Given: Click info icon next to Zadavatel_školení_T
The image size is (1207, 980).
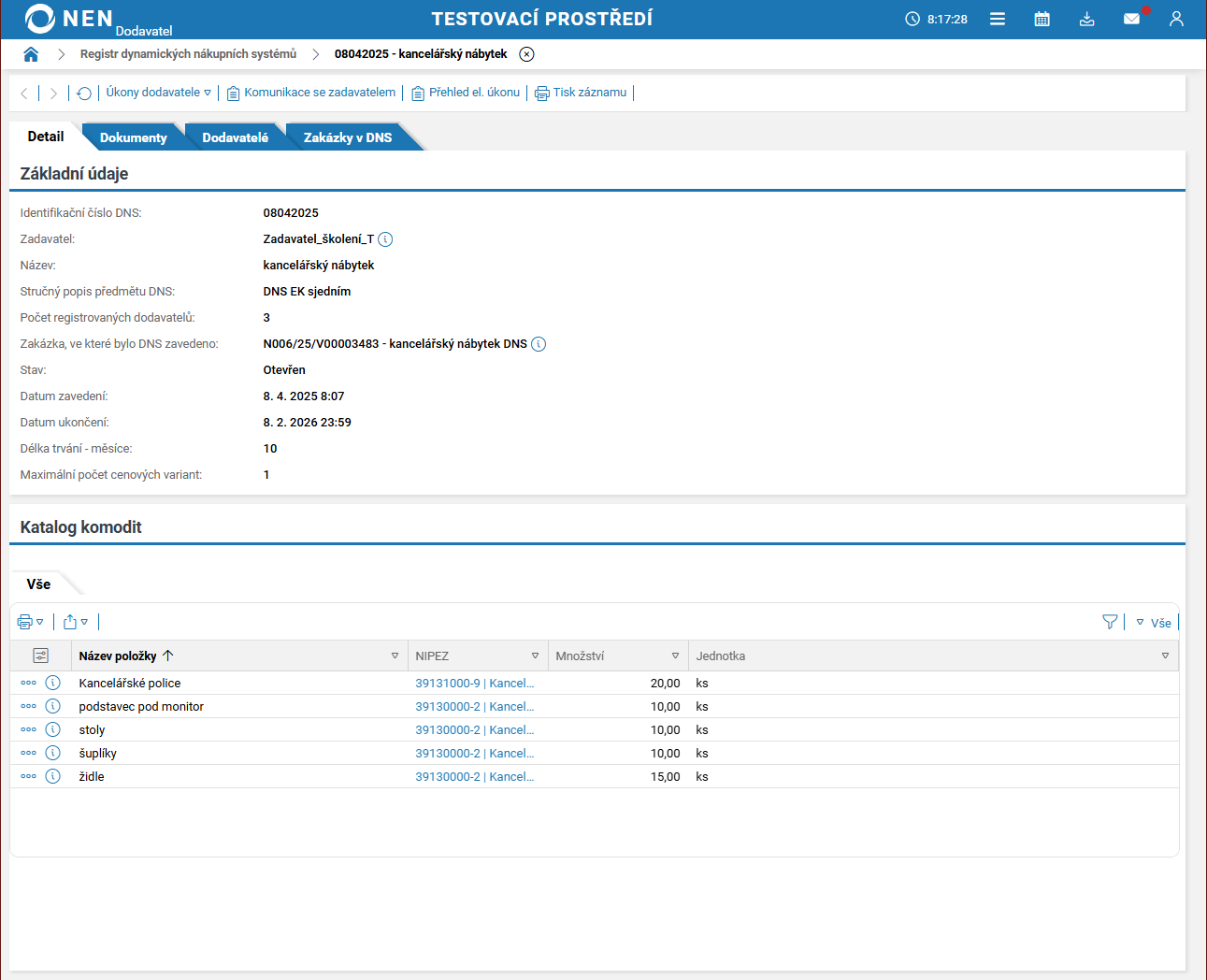Looking at the screenshot, I should (x=385, y=239).
